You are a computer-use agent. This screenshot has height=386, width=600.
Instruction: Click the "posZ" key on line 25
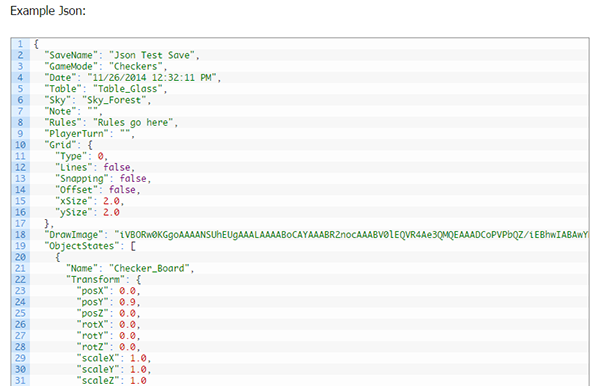pos(93,313)
